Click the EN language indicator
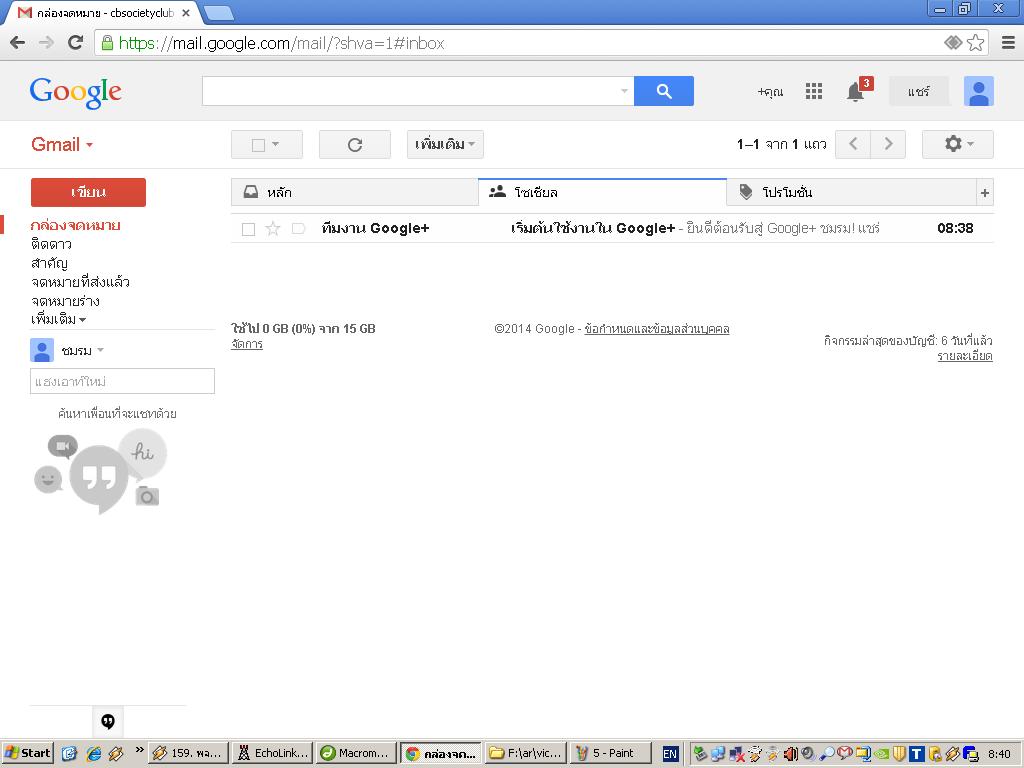This screenshot has width=1024, height=768. (x=670, y=754)
